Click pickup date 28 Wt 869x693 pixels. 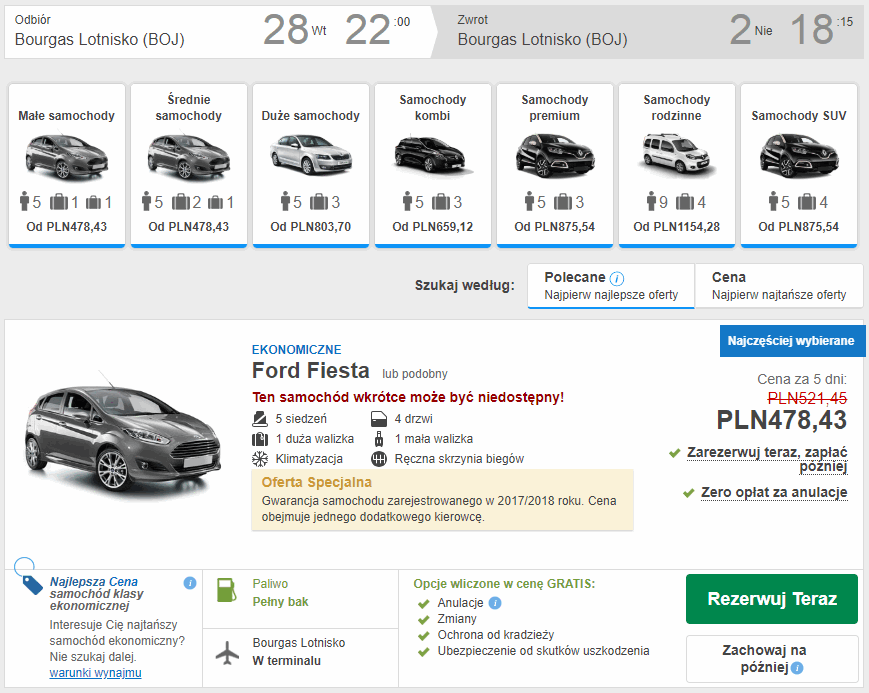294,30
